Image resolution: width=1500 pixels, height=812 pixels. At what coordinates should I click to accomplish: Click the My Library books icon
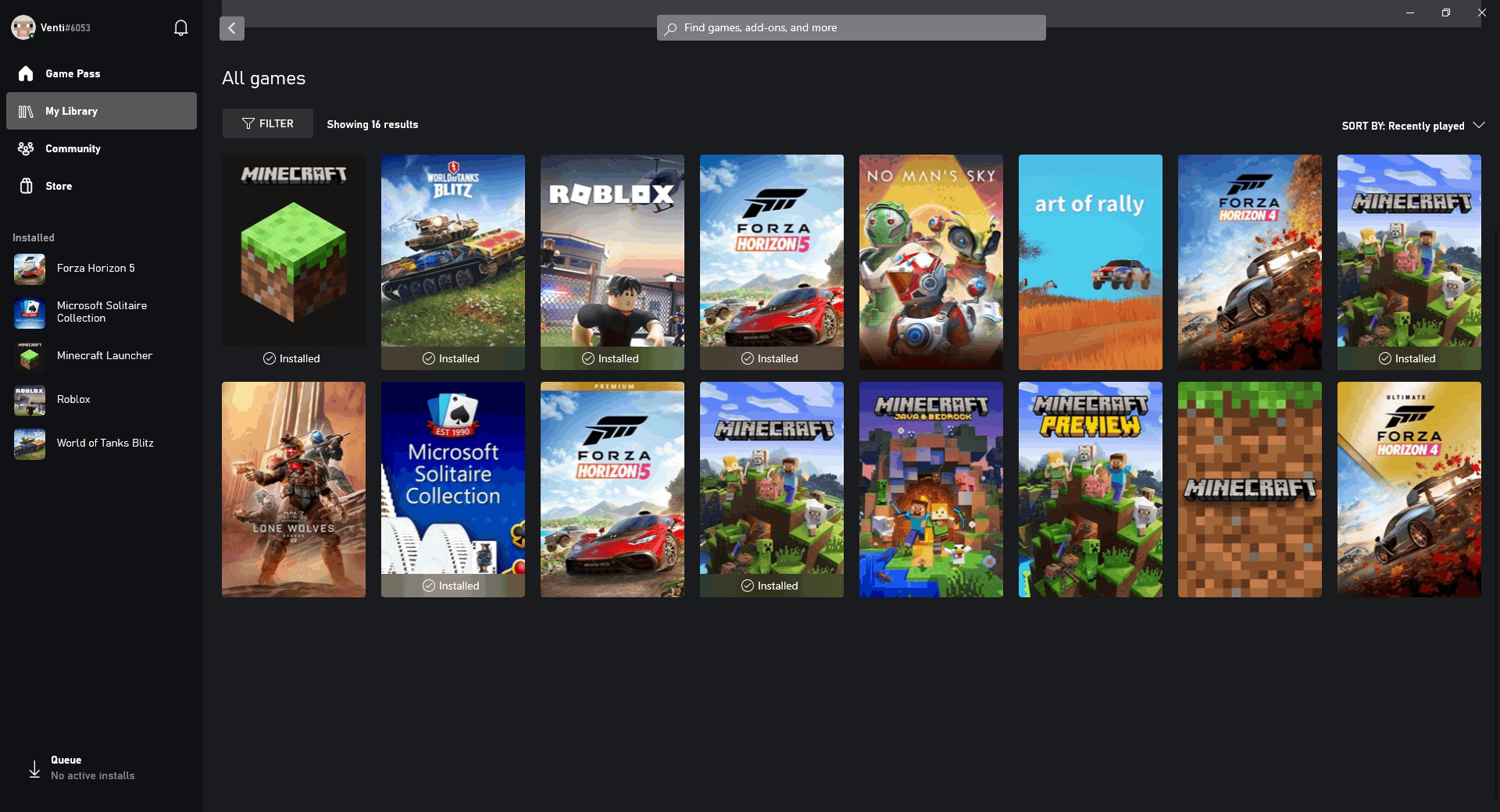point(26,112)
